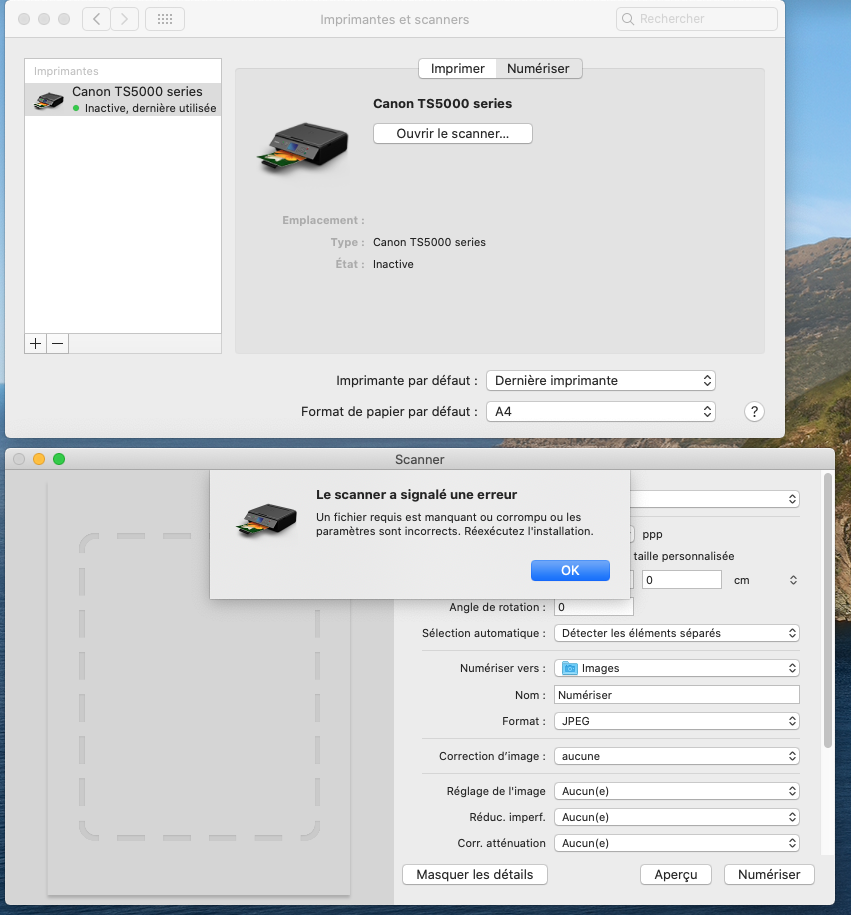Click the Scanner window vertical scrollbar
The width and height of the screenshot is (851, 915).
(828, 610)
